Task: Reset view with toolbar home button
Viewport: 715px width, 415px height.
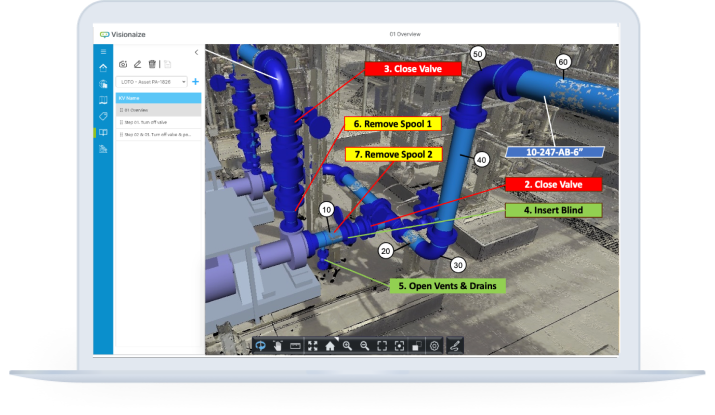Action: 330,345
